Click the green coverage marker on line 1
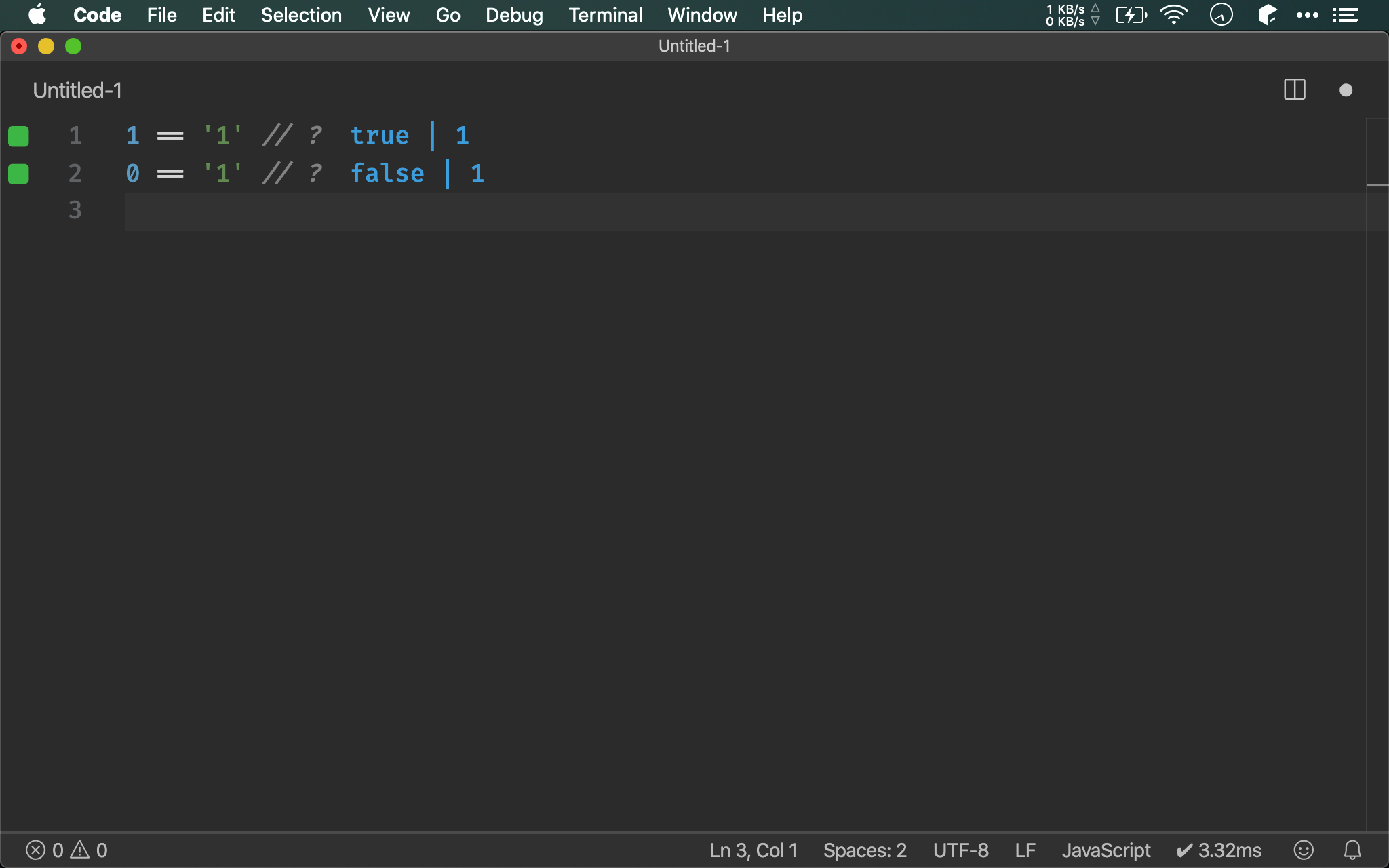This screenshot has width=1389, height=868. pyautogui.click(x=18, y=136)
